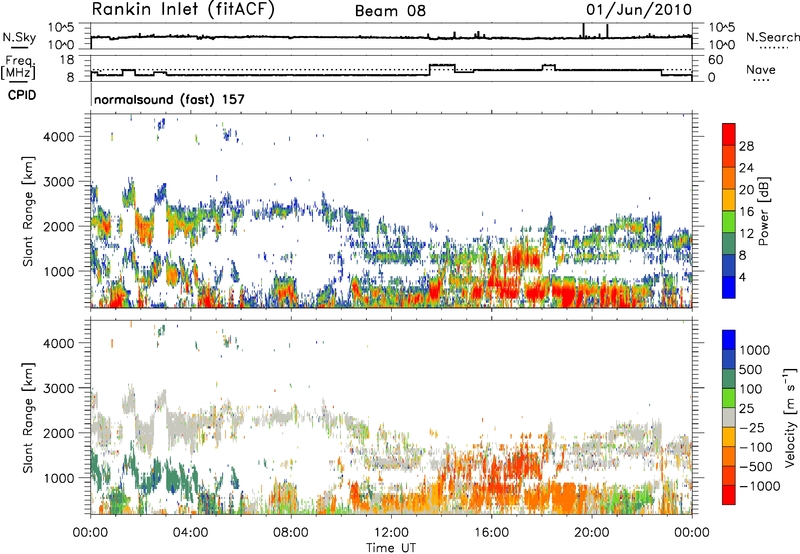The image size is (800, 554).
Task: Click the '16:00' time tick label
Action: pyautogui.click(x=491, y=533)
